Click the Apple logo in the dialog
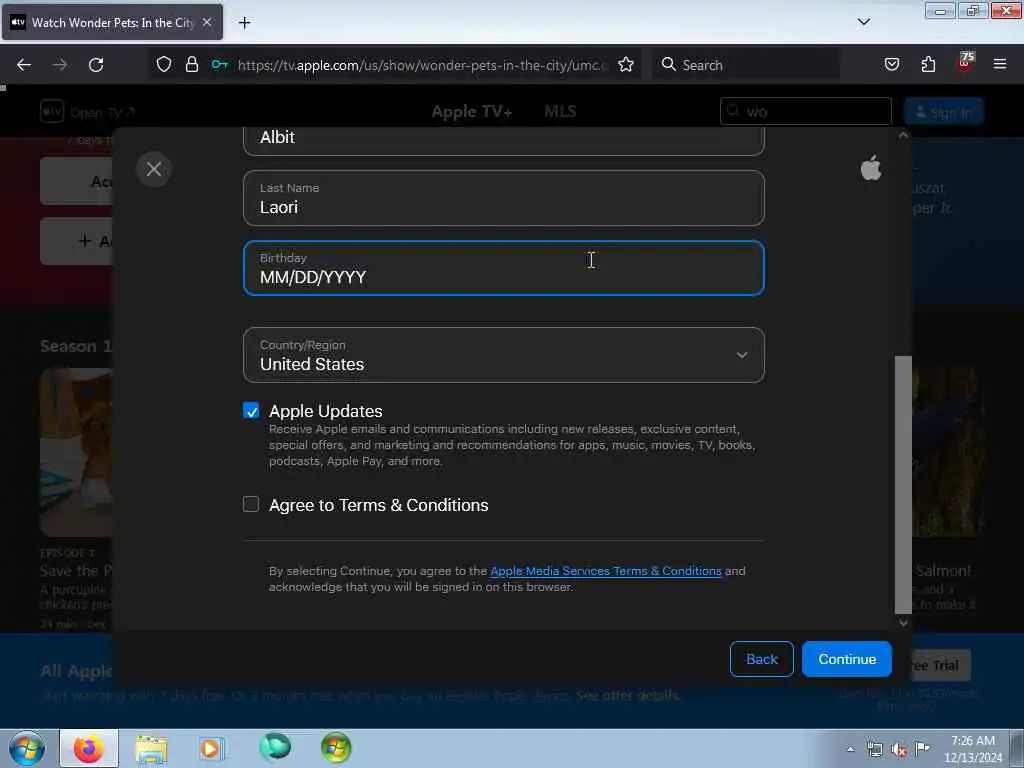This screenshot has width=1024, height=768. coord(871,168)
